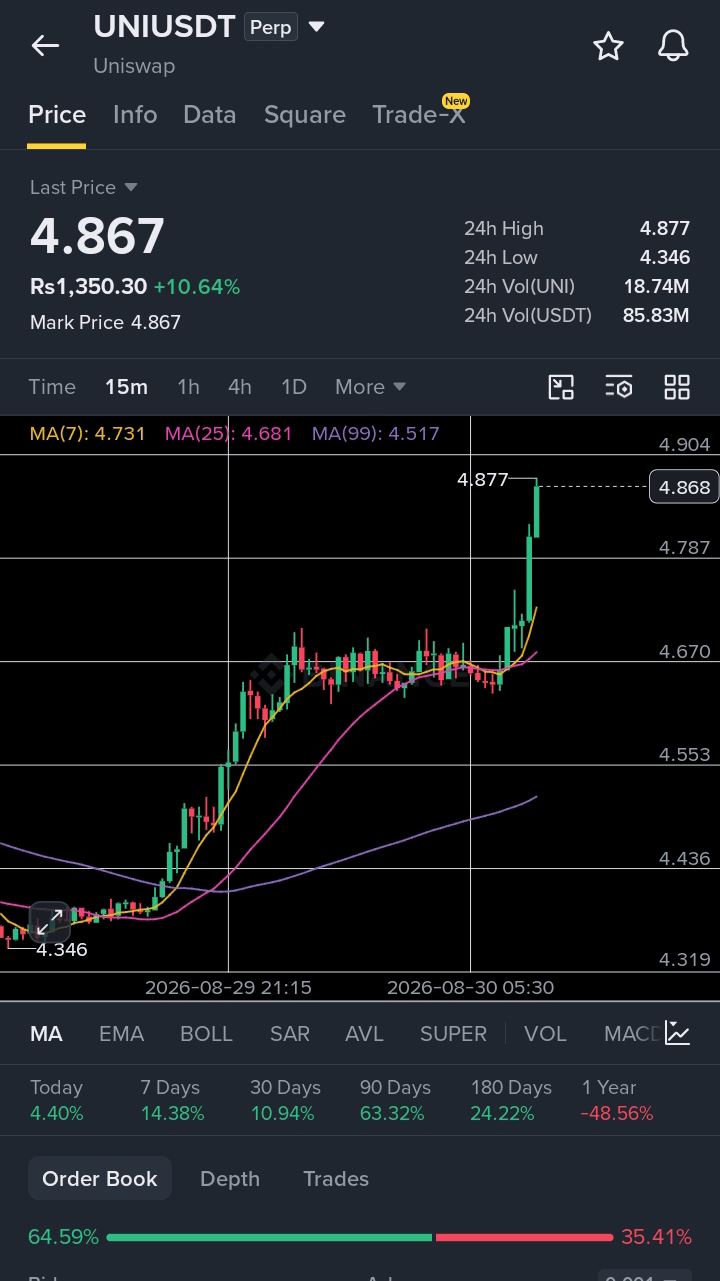Expand chart to fullscreen with diagonal arrows icon

click(x=49, y=923)
